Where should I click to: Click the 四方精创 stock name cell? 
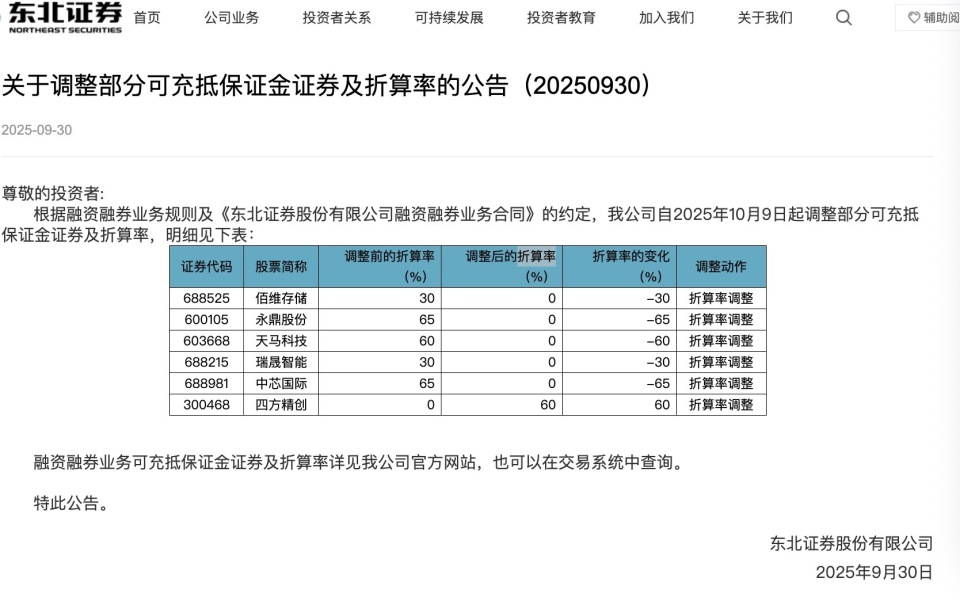click(x=279, y=404)
